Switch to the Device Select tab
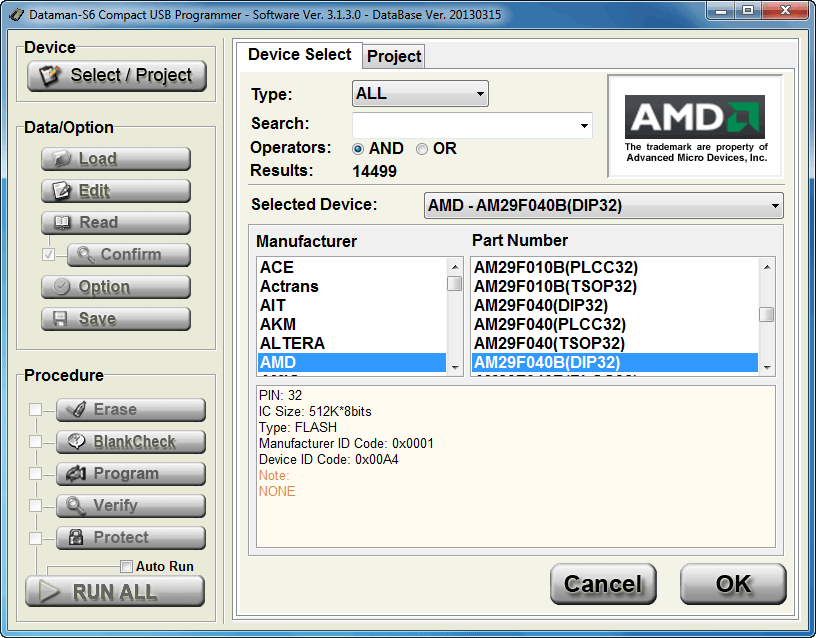The image size is (816, 638). (299, 55)
